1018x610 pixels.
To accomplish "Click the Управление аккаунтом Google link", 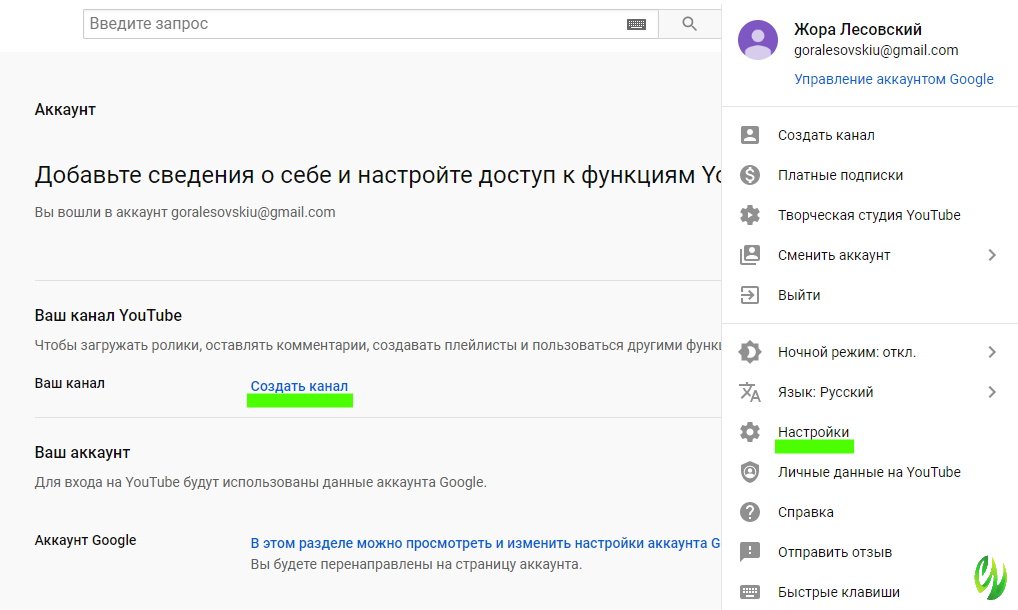I will (894, 79).
